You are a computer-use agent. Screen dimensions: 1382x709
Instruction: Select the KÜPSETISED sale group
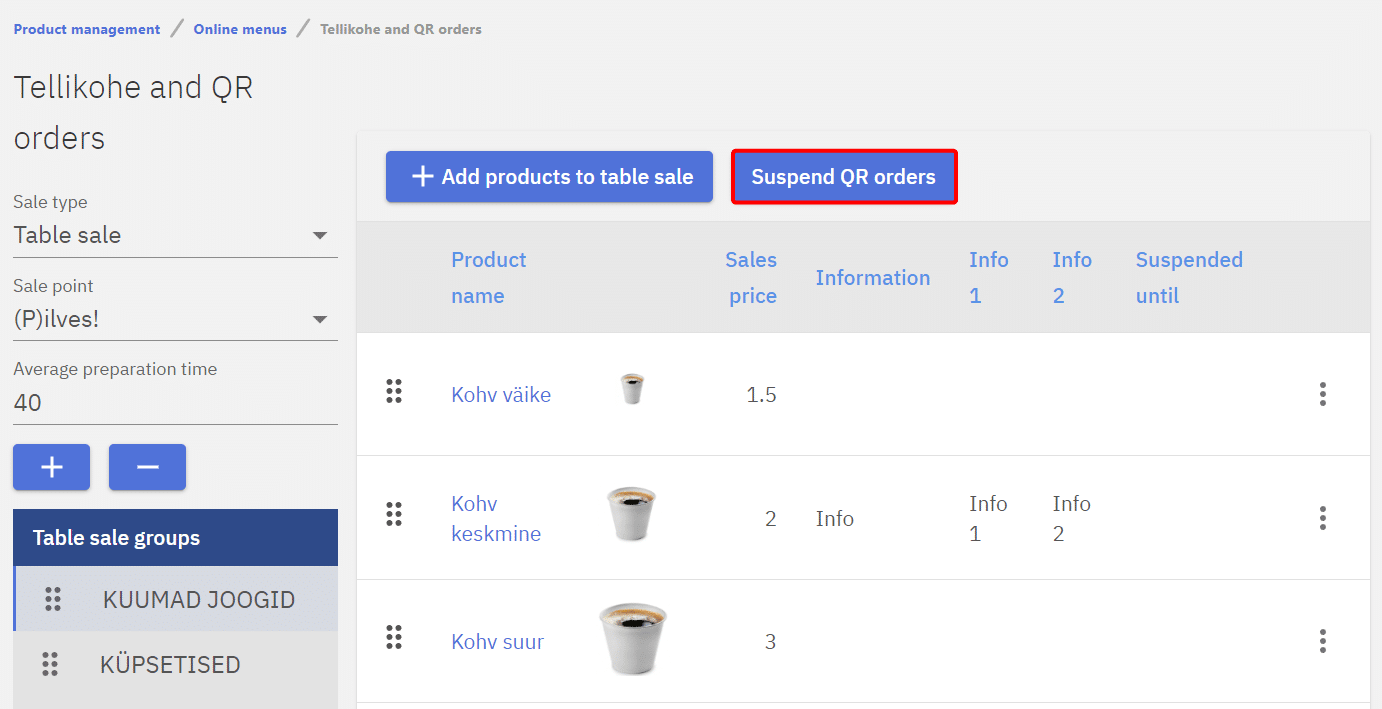click(170, 664)
